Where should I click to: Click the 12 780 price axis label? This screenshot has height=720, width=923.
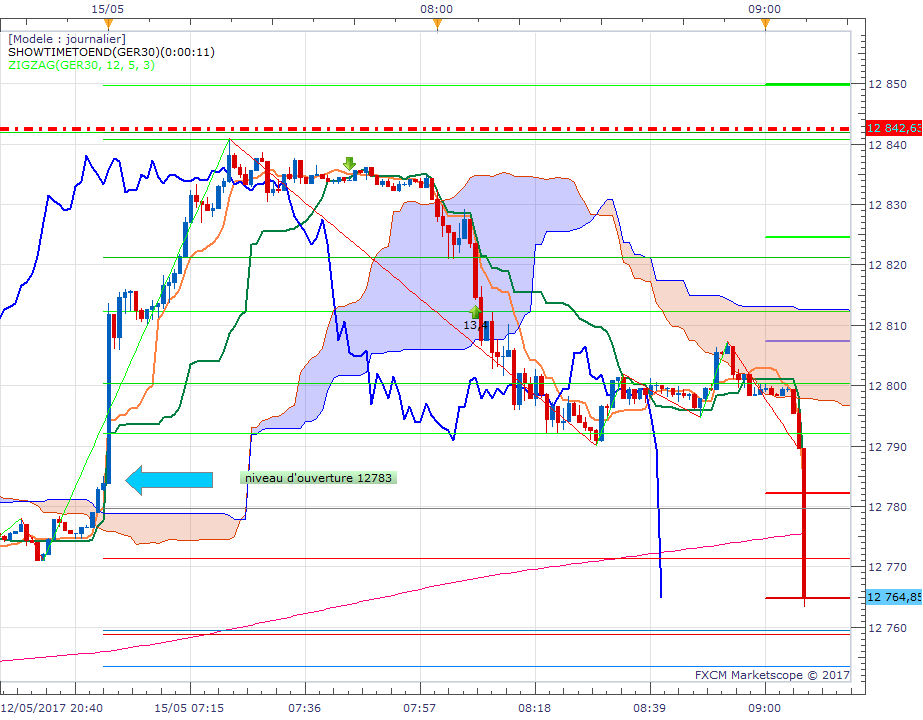(x=887, y=507)
